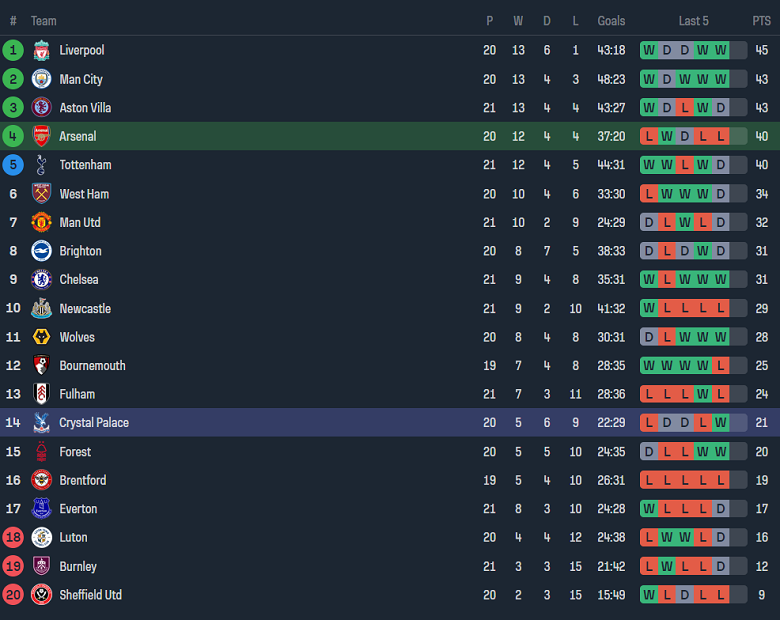Click the Tottenham cockerel crest
Screen dimensions: 780x620
[x=41, y=165]
